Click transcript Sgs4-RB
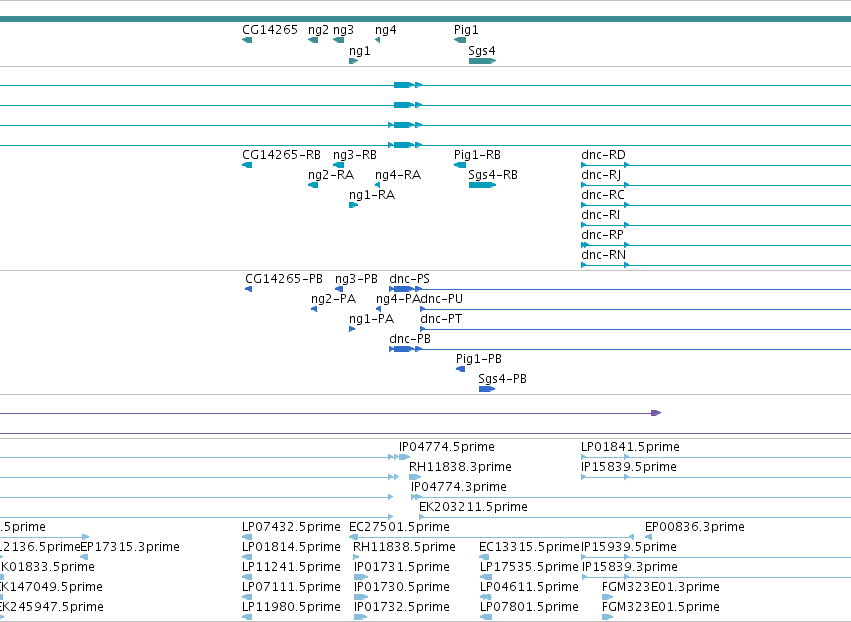The height and width of the screenshot is (622, 851). tap(493, 175)
